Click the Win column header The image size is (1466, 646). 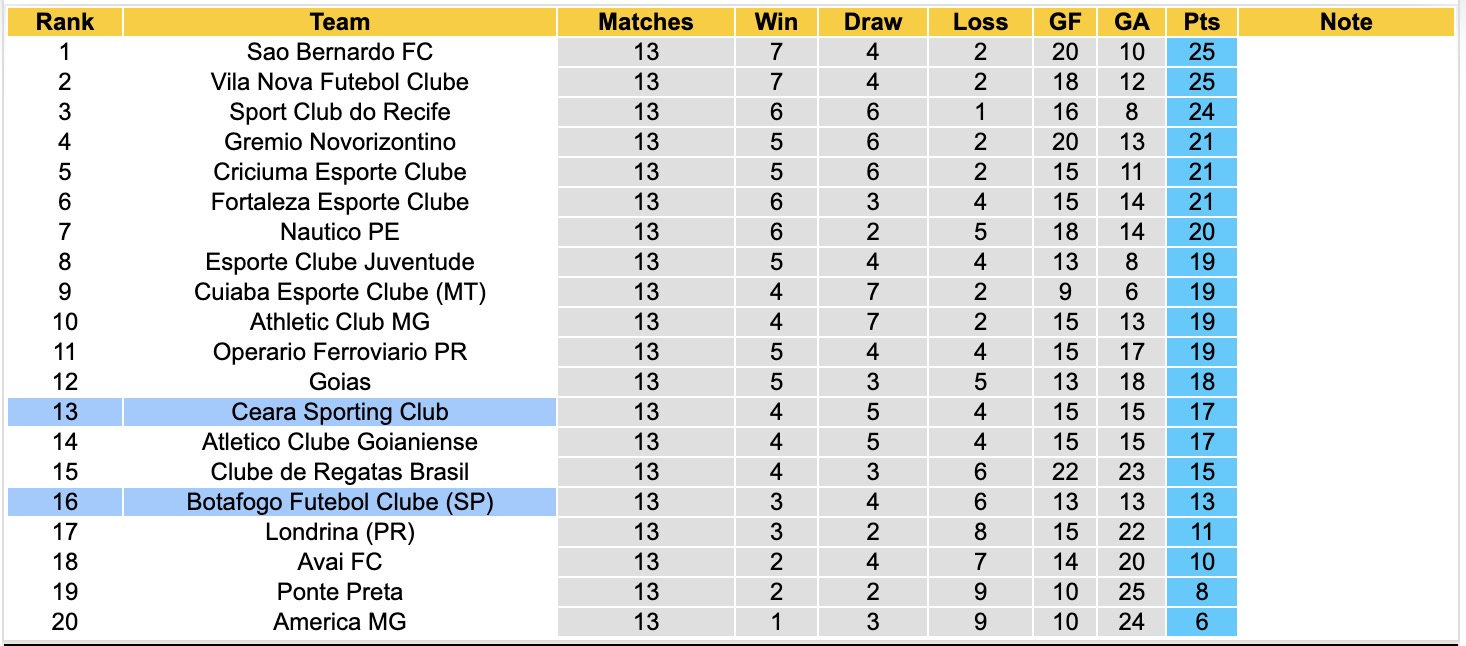tap(776, 22)
